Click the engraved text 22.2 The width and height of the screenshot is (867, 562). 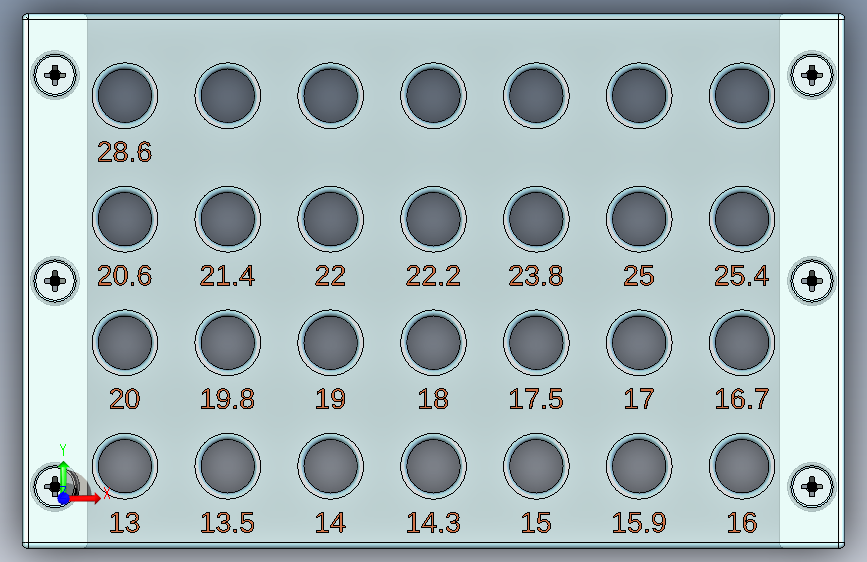tap(433, 275)
